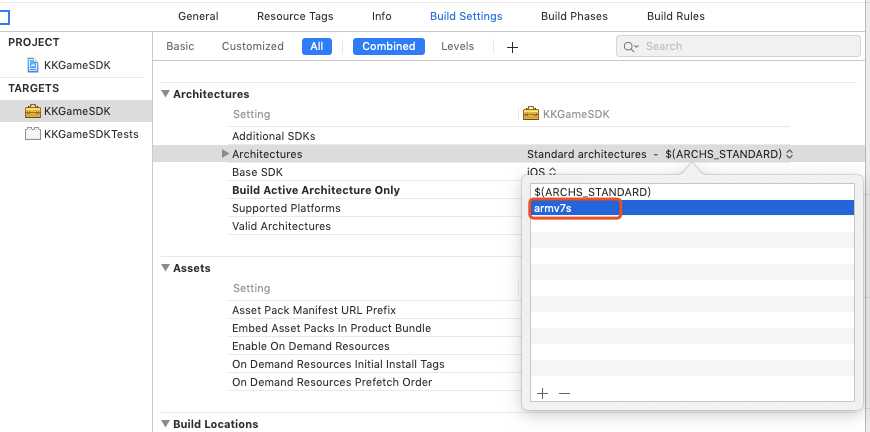The image size is (870, 432).
Task: Click the KKGameSDKTests bundle icon
Action: [33, 134]
